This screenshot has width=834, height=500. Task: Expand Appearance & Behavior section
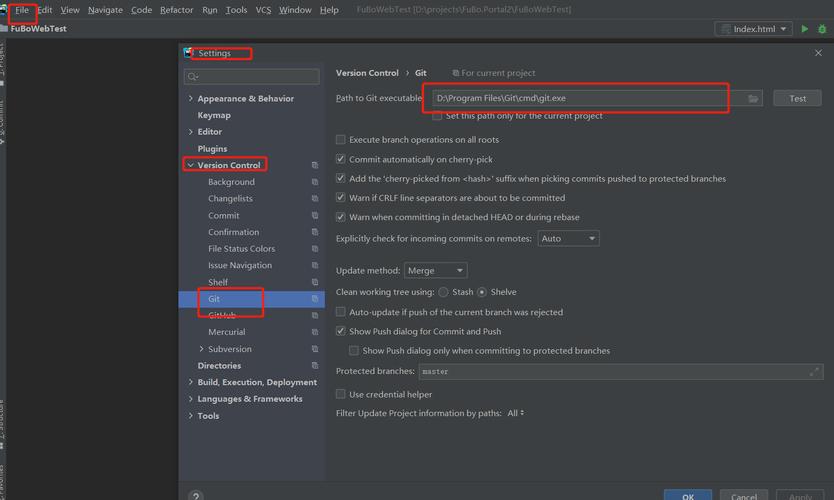click(190, 98)
